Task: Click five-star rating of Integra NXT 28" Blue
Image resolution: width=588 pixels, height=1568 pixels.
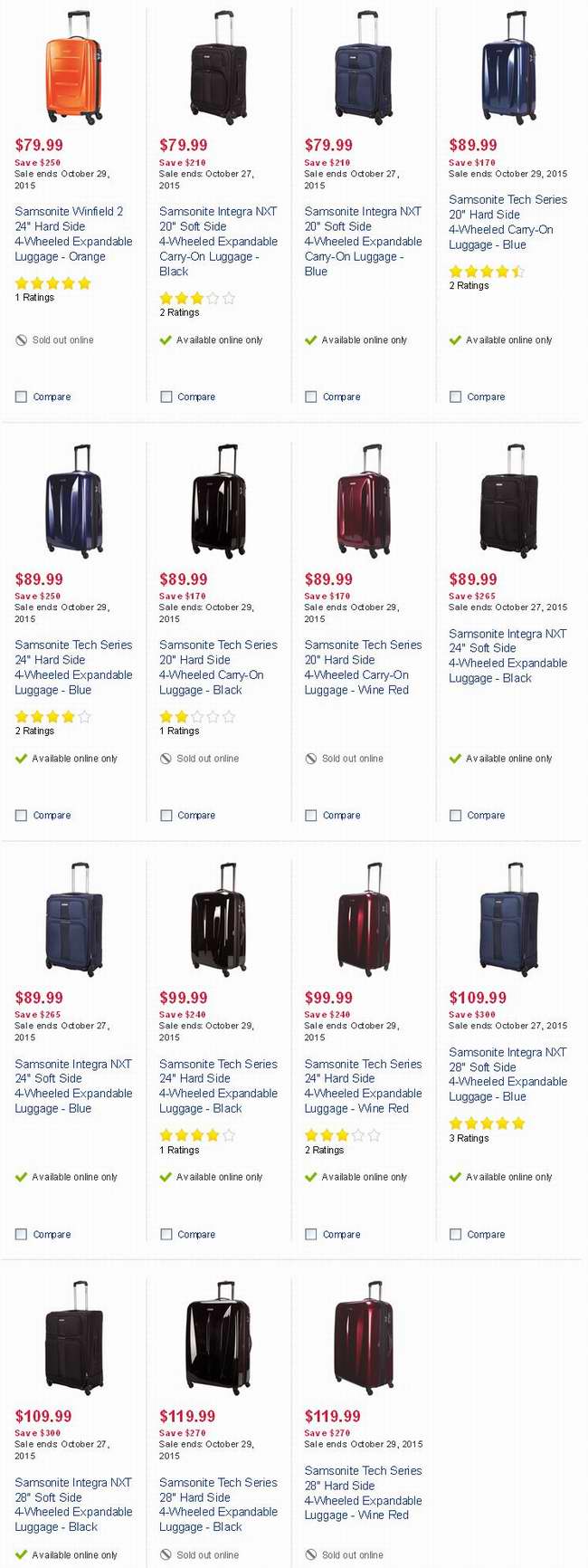Action: click(487, 1123)
